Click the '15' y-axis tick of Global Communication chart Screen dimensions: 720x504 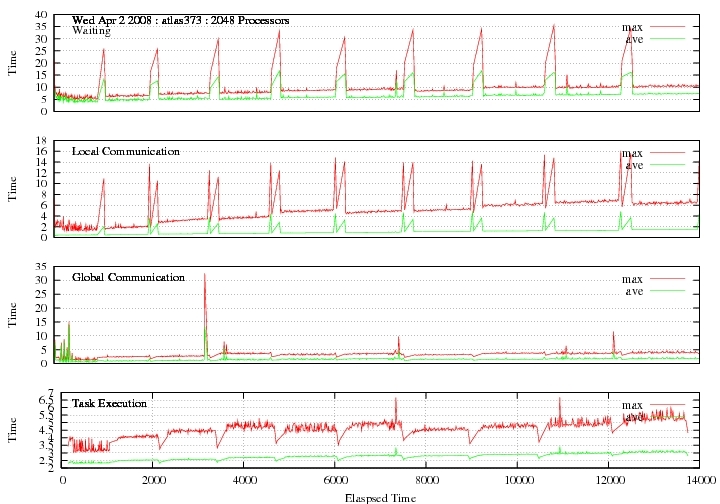pos(41,322)
